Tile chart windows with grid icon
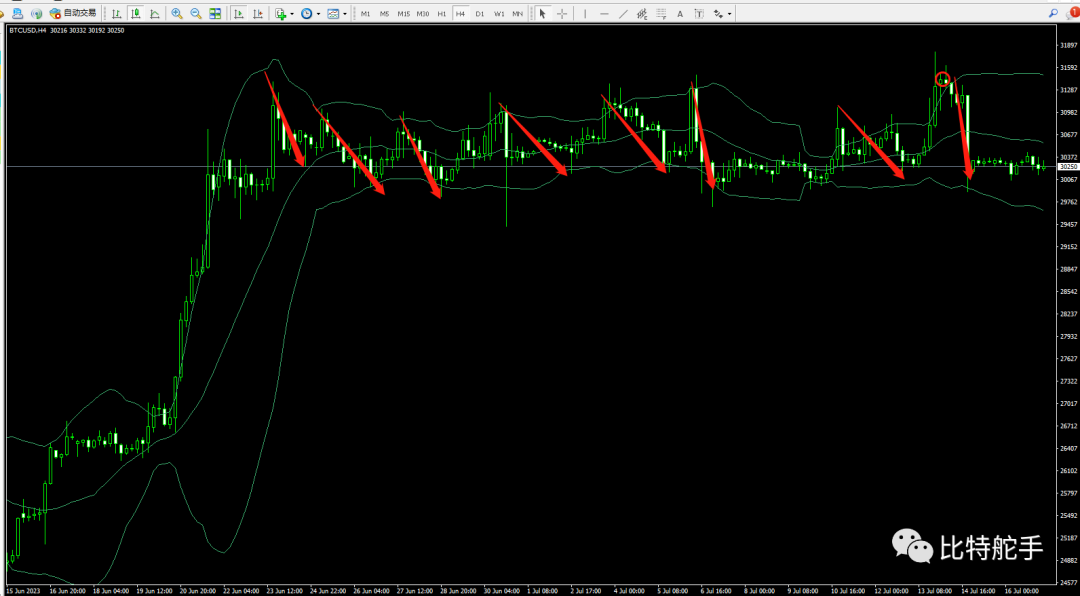1080x596 pixels. pyautogui.click(x=215, y=13)
